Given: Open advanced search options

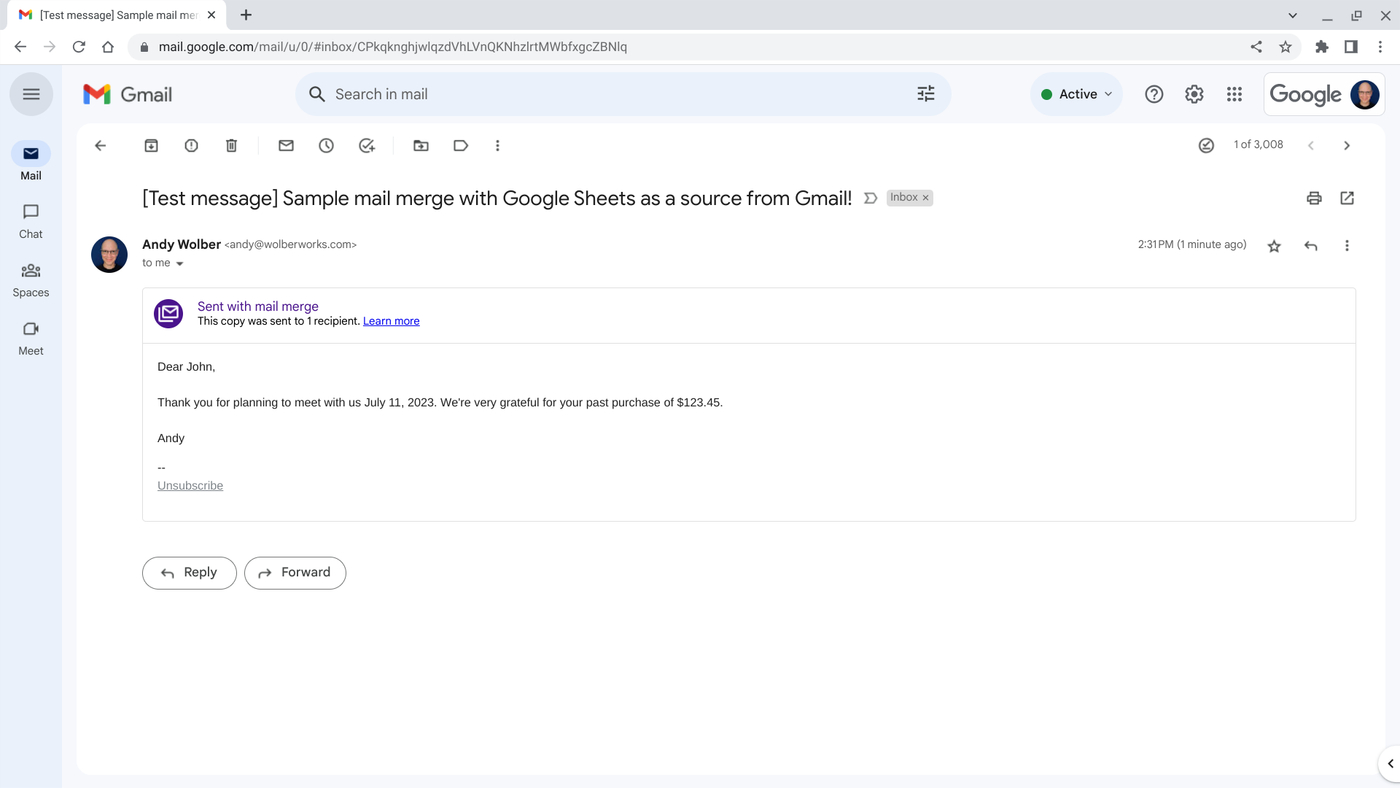Looking at the screenshot, I should click(x=925, y=93).
